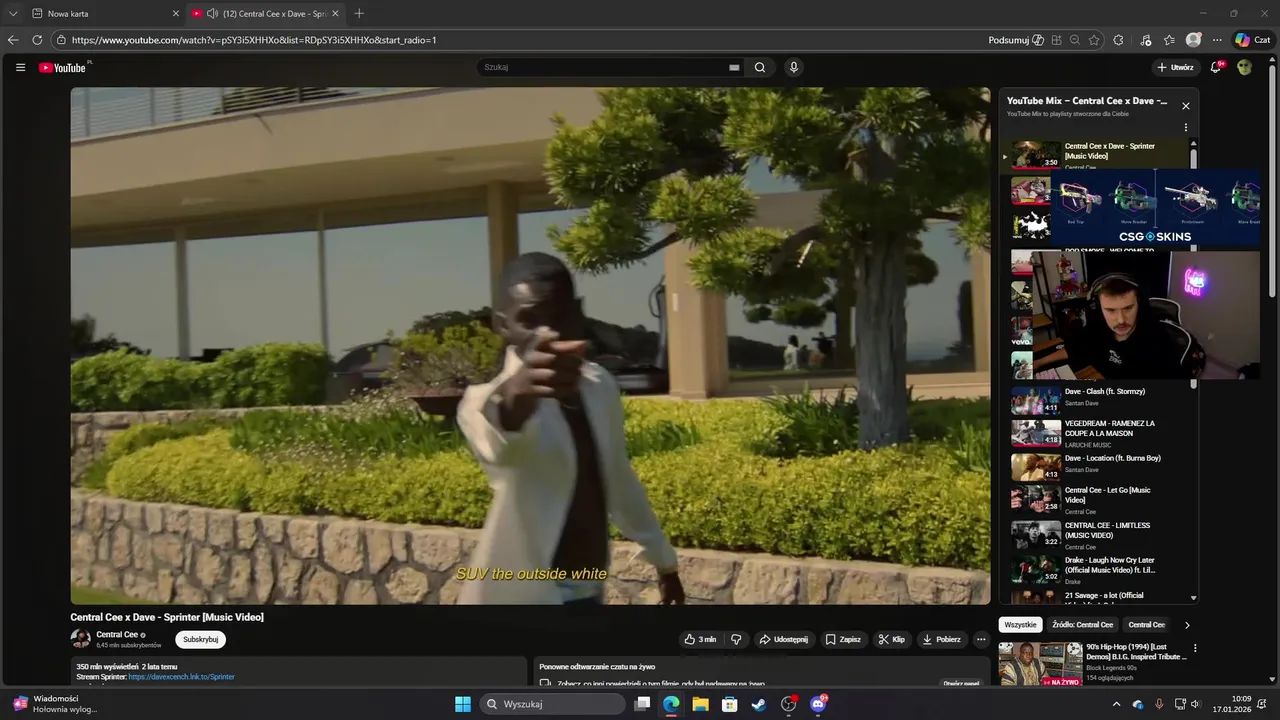Screen dimensions: 1280x720
Task: Open the Copilot Czat button
Action: tap(1252, 40)
